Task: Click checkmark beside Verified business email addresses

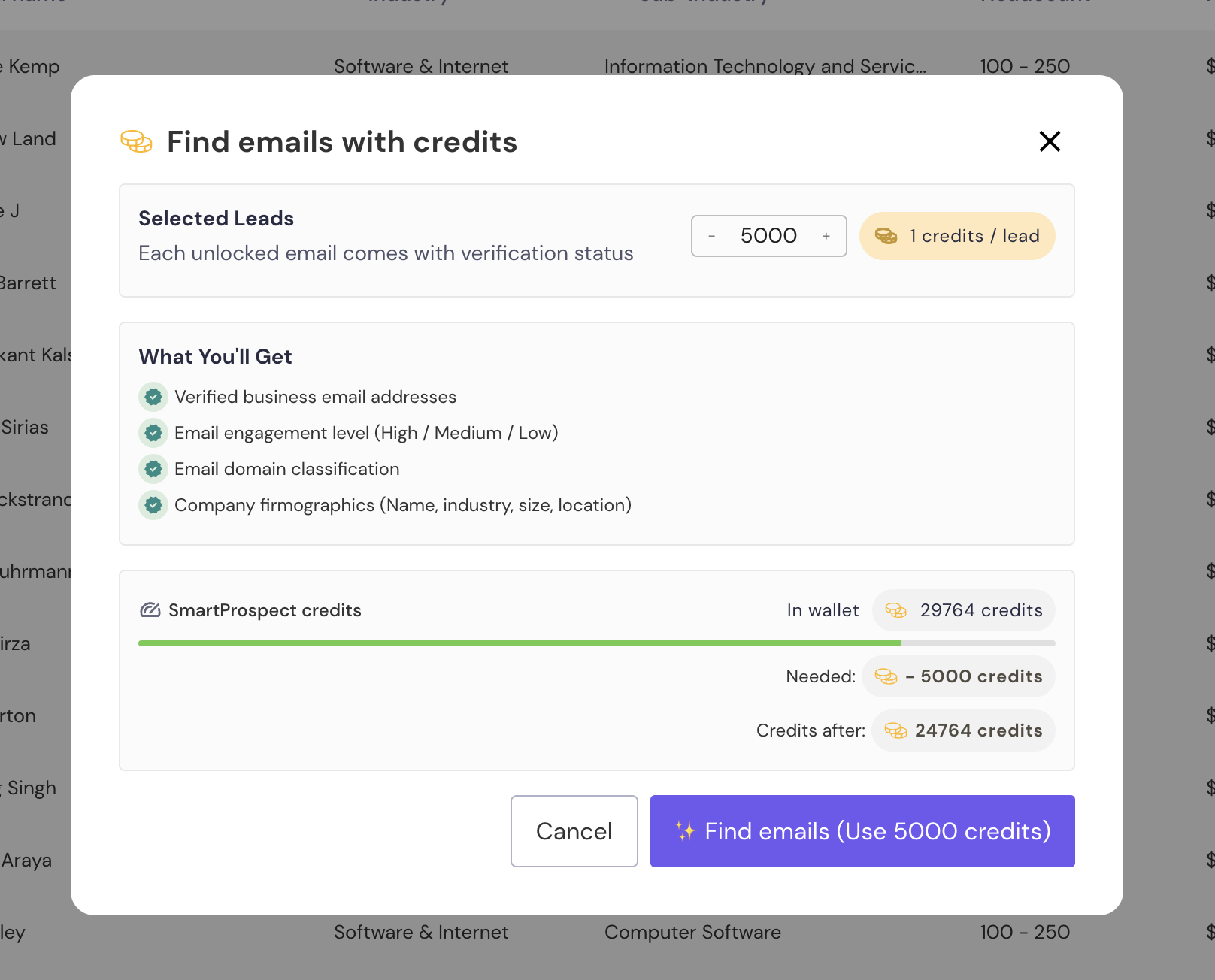Action: coord(153,397)
